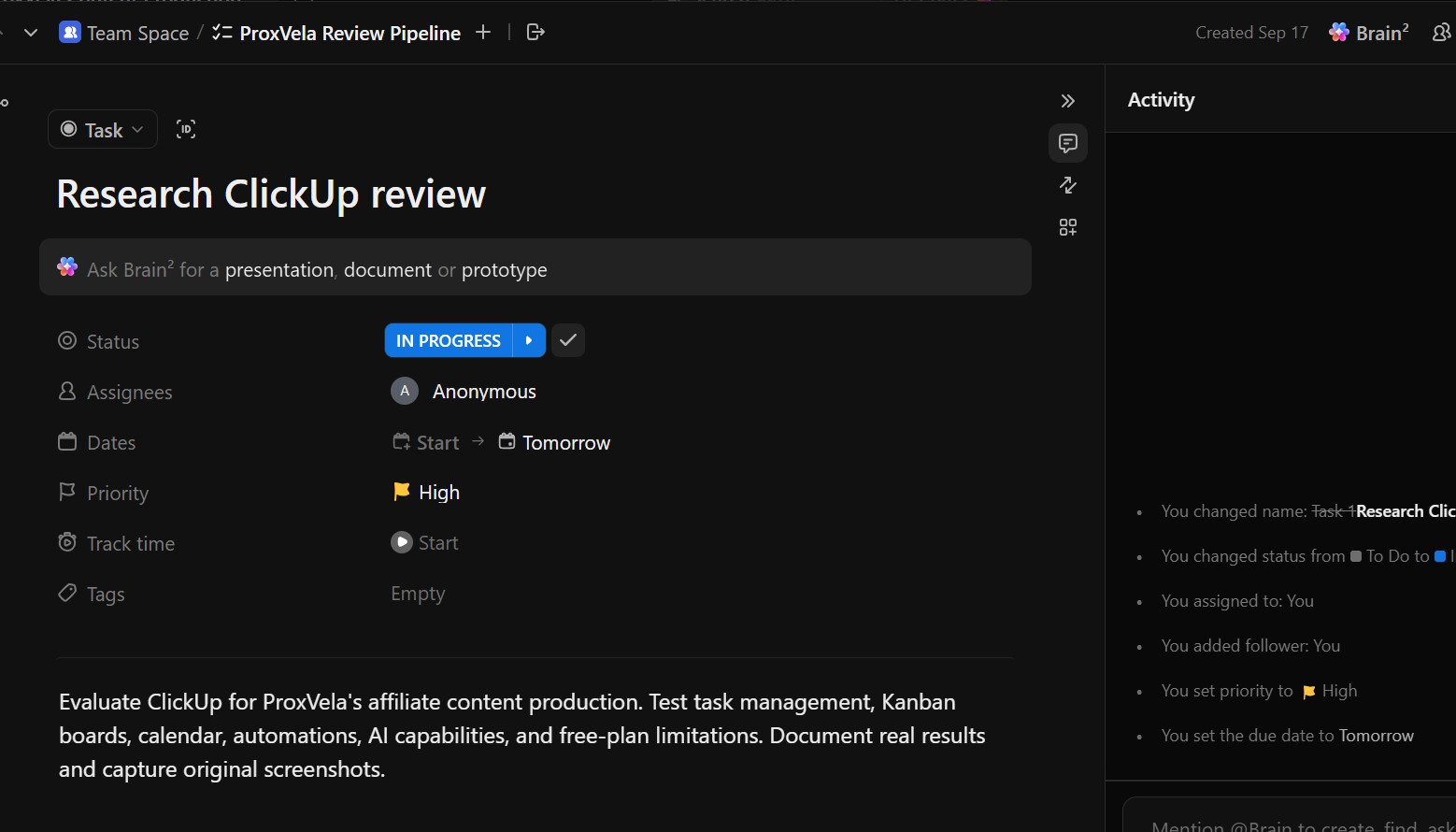Image resolution: width=1456 pixels, height=832 pixels.
Task: Select the comments activity icon
Action: point(1068,143)
